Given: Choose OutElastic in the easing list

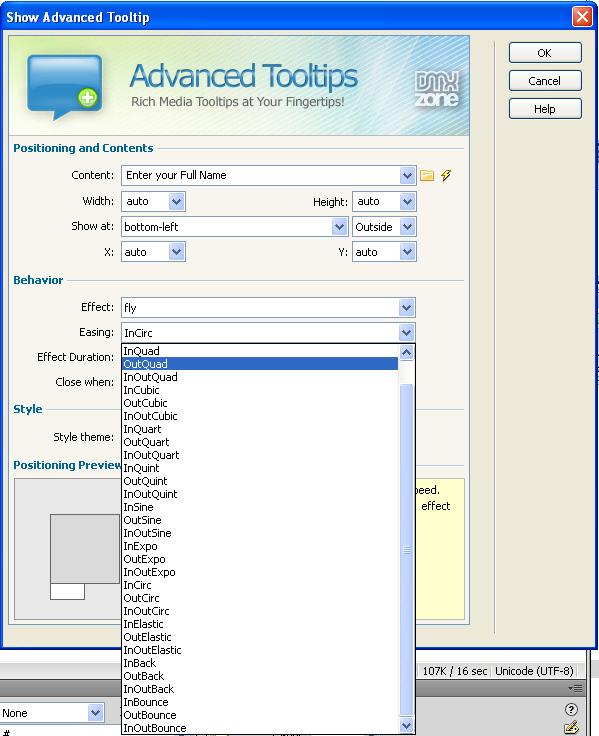Looking at the screenshot, I should pos(147,637).
